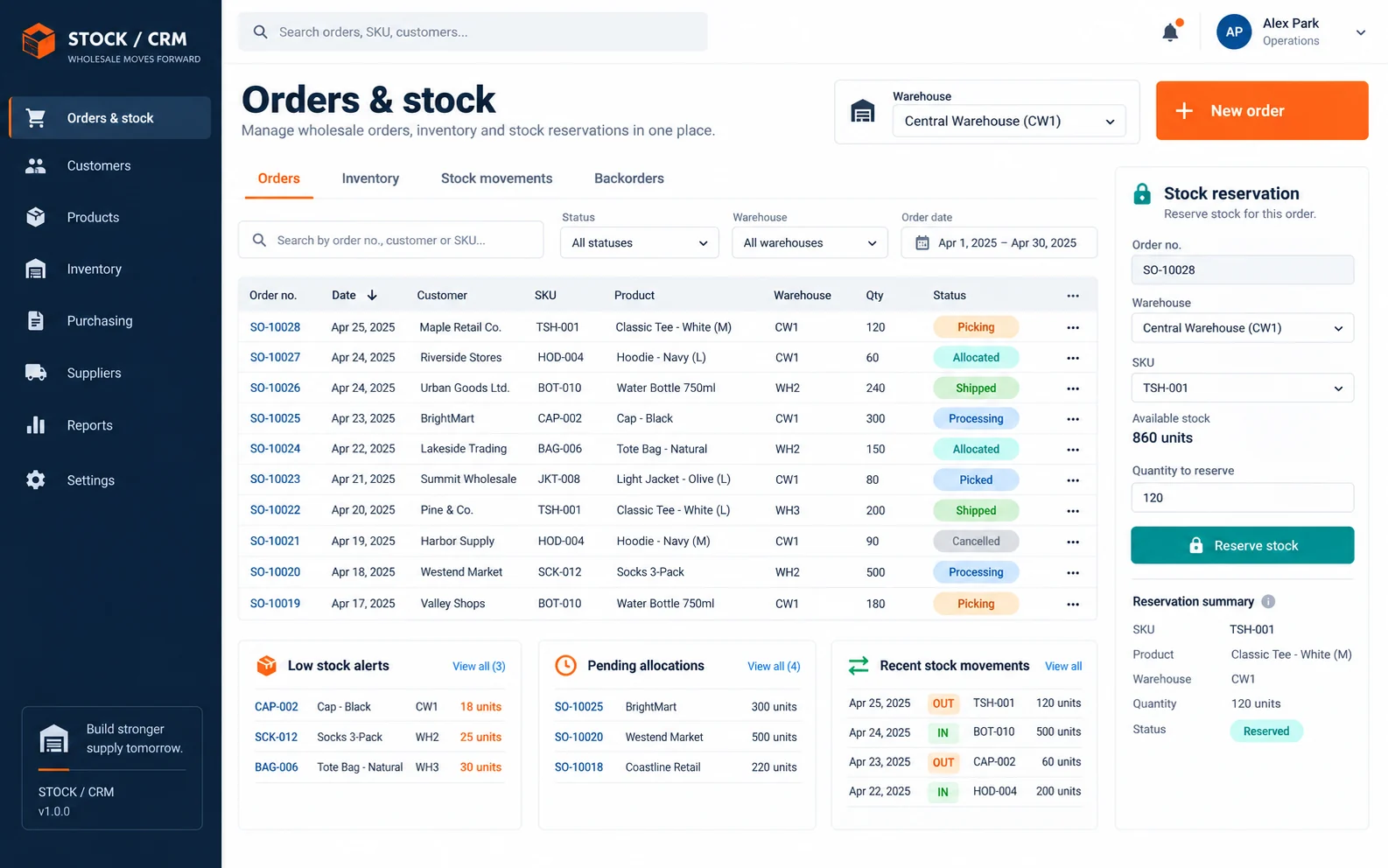
Task: Click the info icon beside Reservation summary
Action: 1268,601
